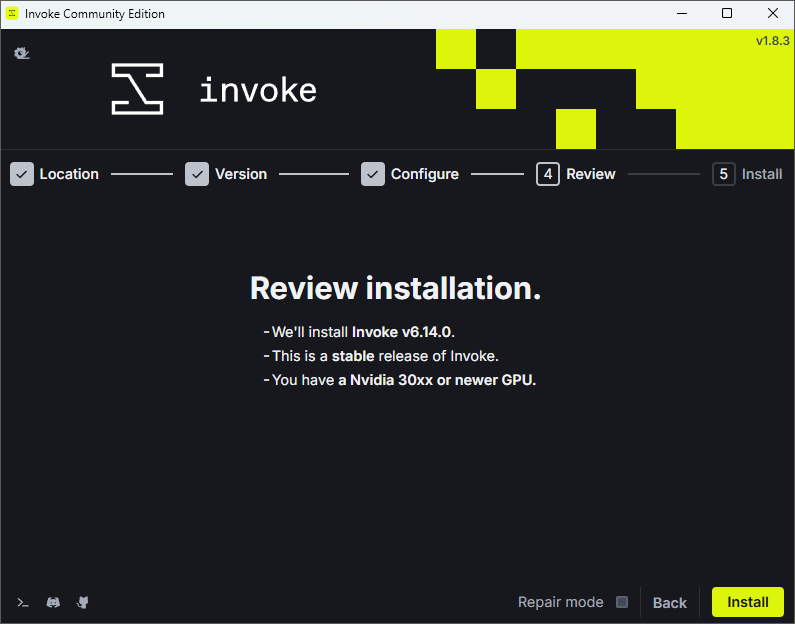
Task: Go to the Version step
Action: 226,174
